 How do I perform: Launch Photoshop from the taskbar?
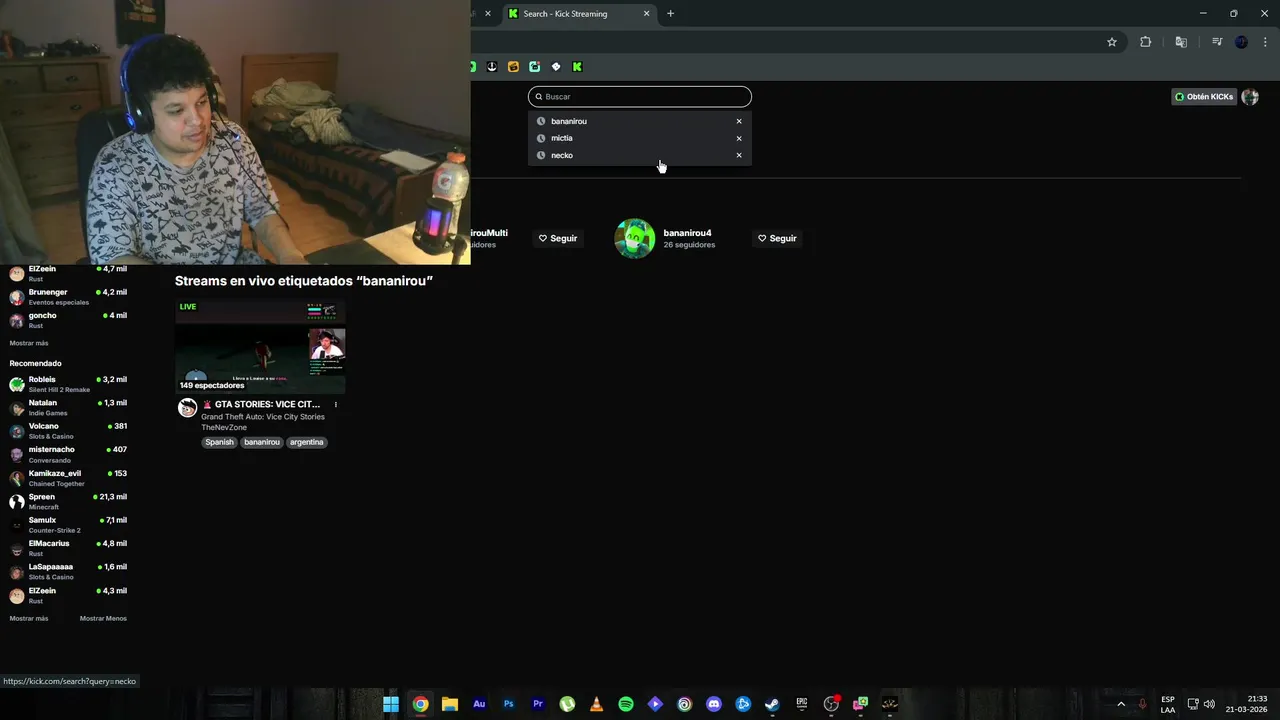[x=509, y=704]
